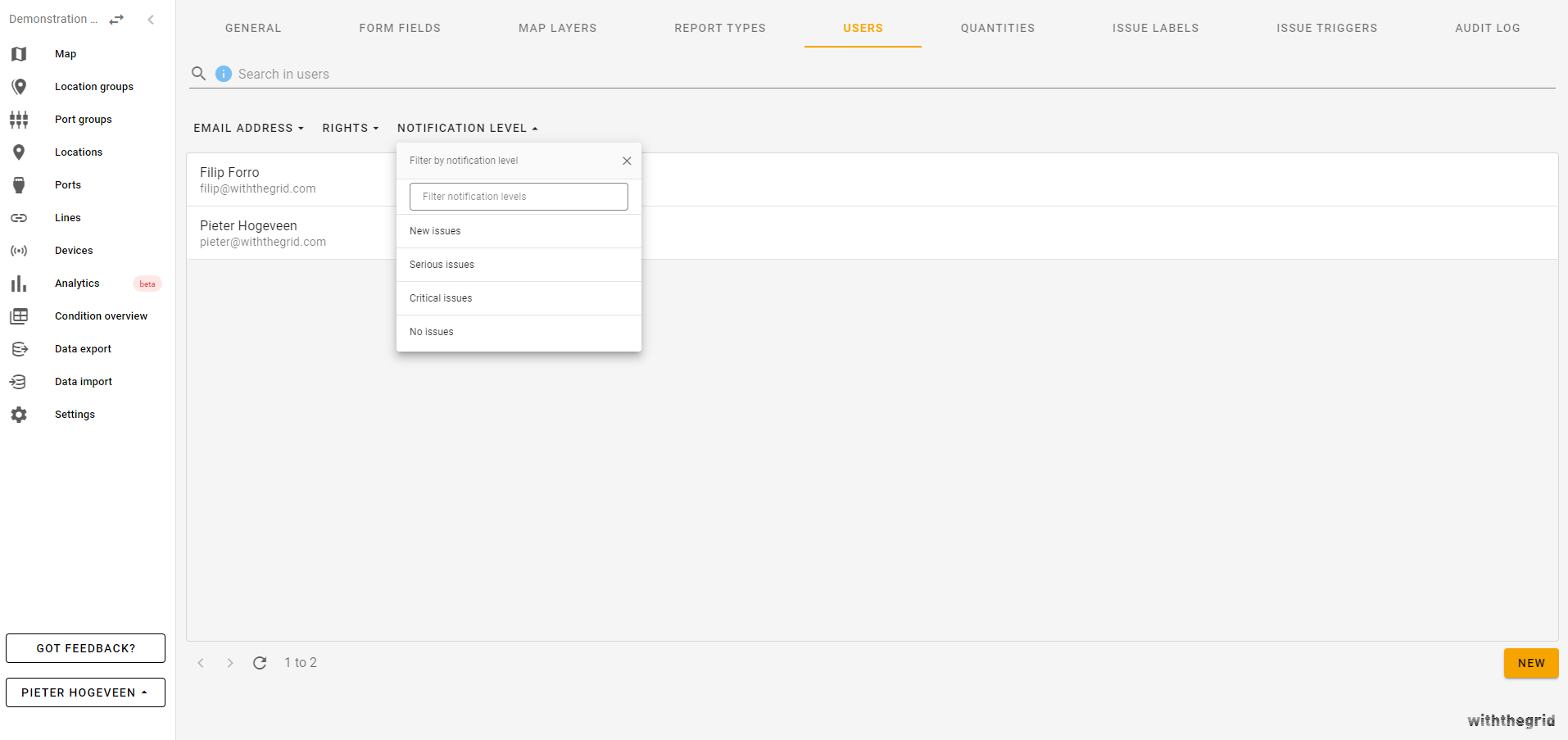The height and width of the screenshot is (740, 1568).
Task: Click the refresh icon in pagination
Action: (x=260, y=663)
